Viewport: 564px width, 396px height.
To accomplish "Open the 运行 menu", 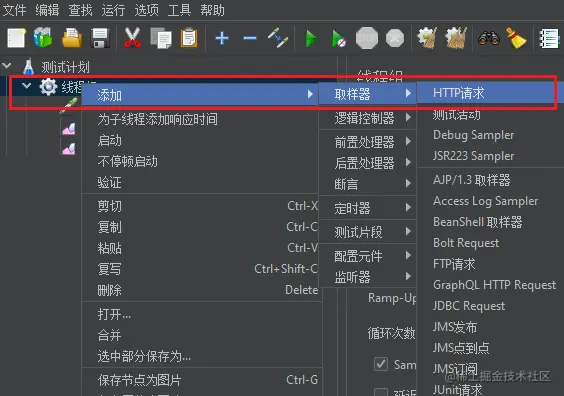I will coord(113,10).
